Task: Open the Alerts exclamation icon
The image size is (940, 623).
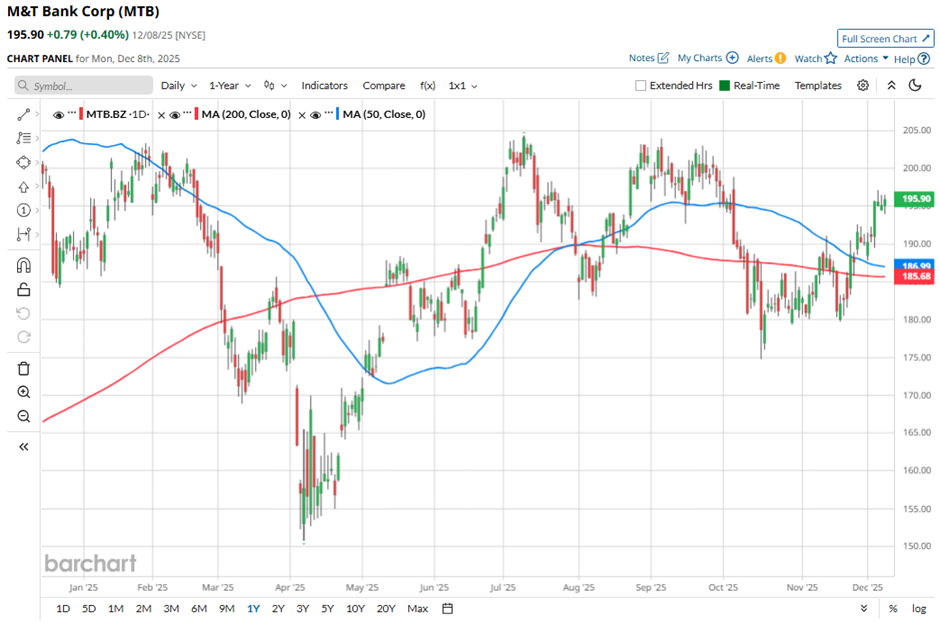Action: tap(780, 58)
